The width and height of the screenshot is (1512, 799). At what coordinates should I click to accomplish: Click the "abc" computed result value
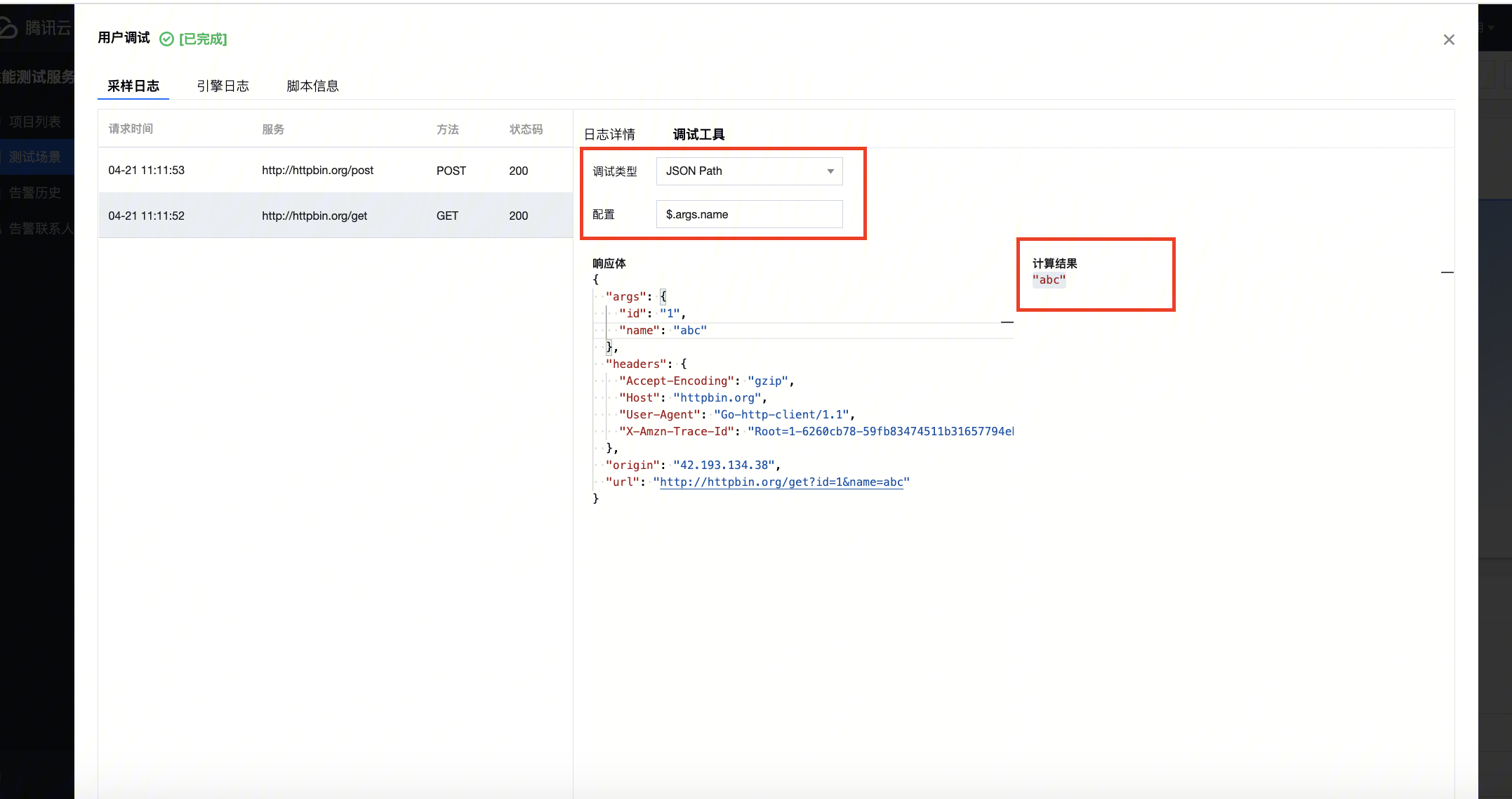[x=1049, y=280]
